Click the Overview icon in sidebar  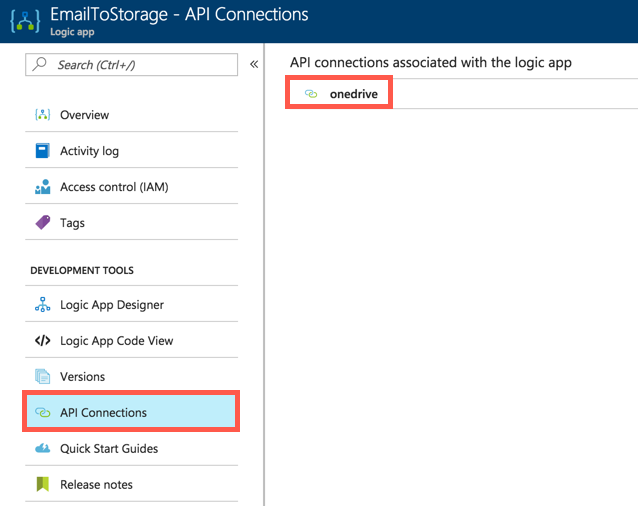(x=42, y=115)
